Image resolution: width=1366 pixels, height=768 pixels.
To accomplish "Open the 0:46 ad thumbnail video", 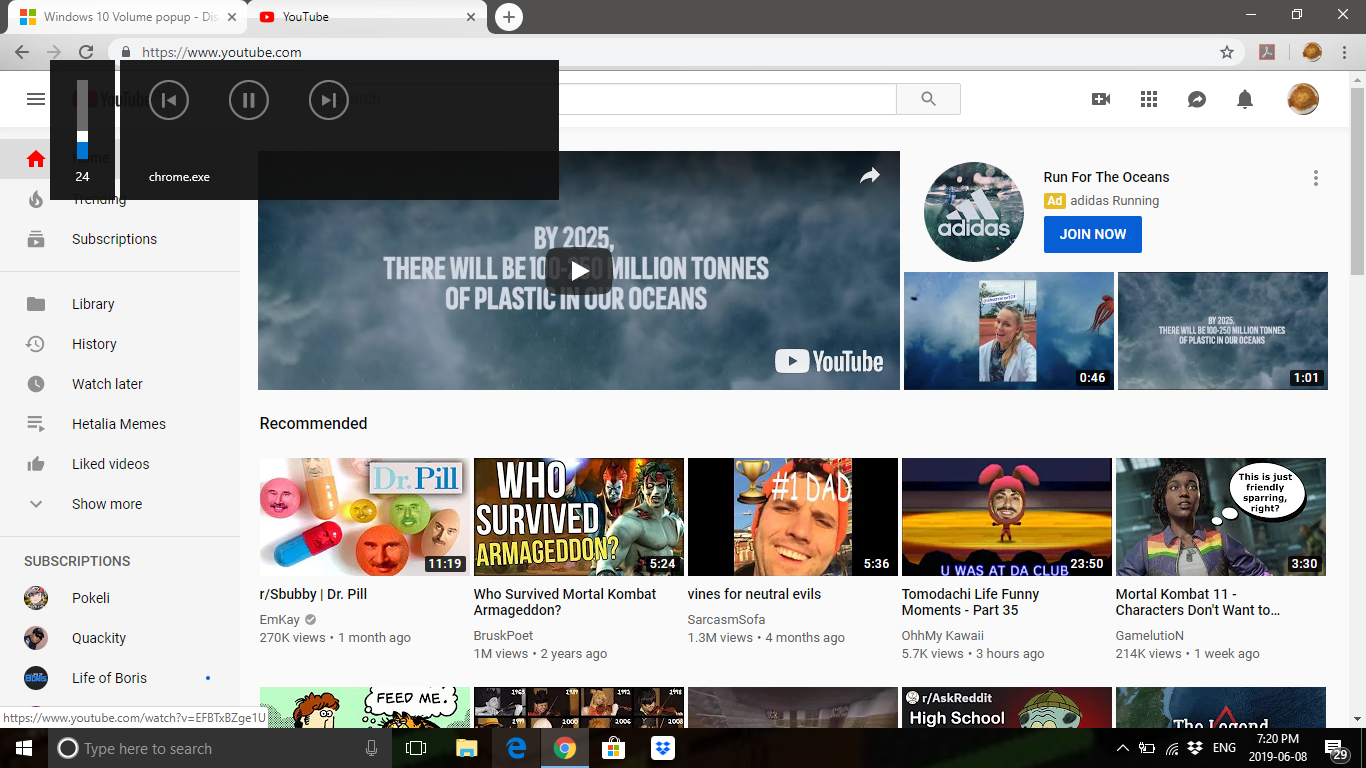I will (1009, 331).
